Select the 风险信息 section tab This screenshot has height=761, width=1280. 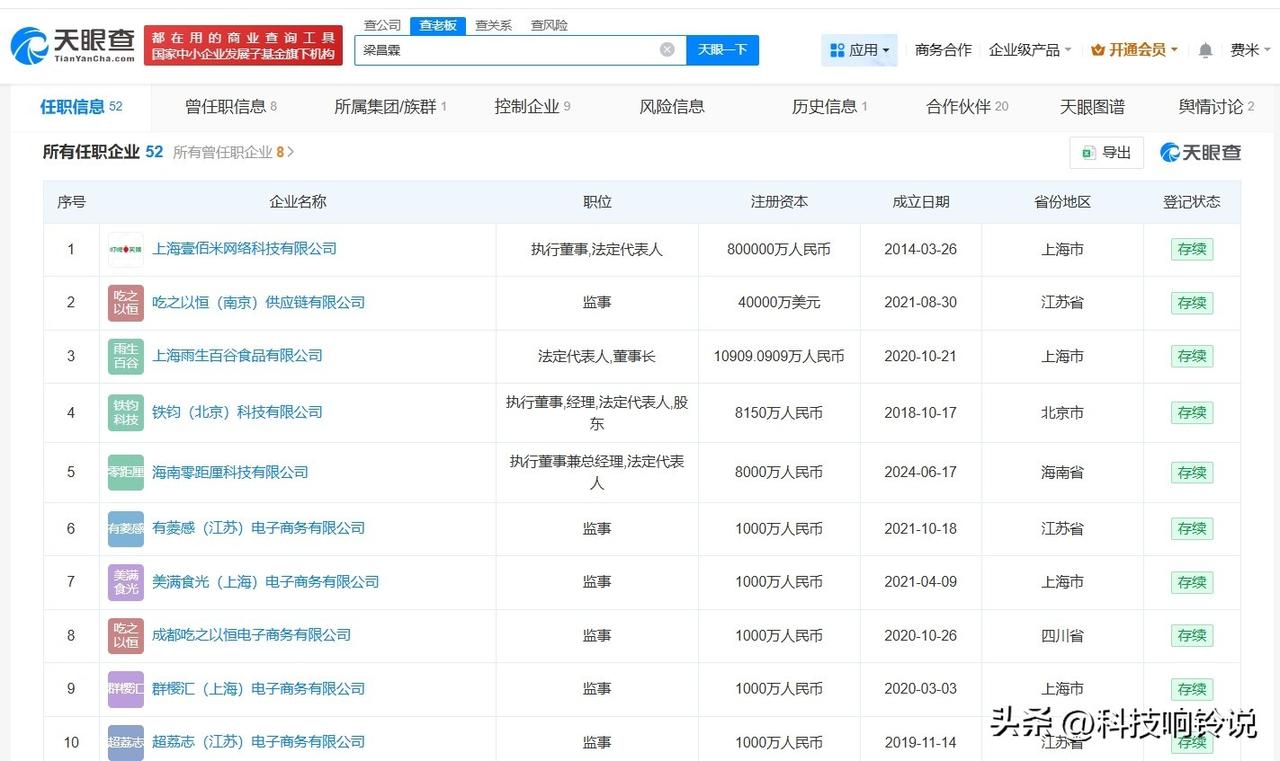[x=671, y=107]
